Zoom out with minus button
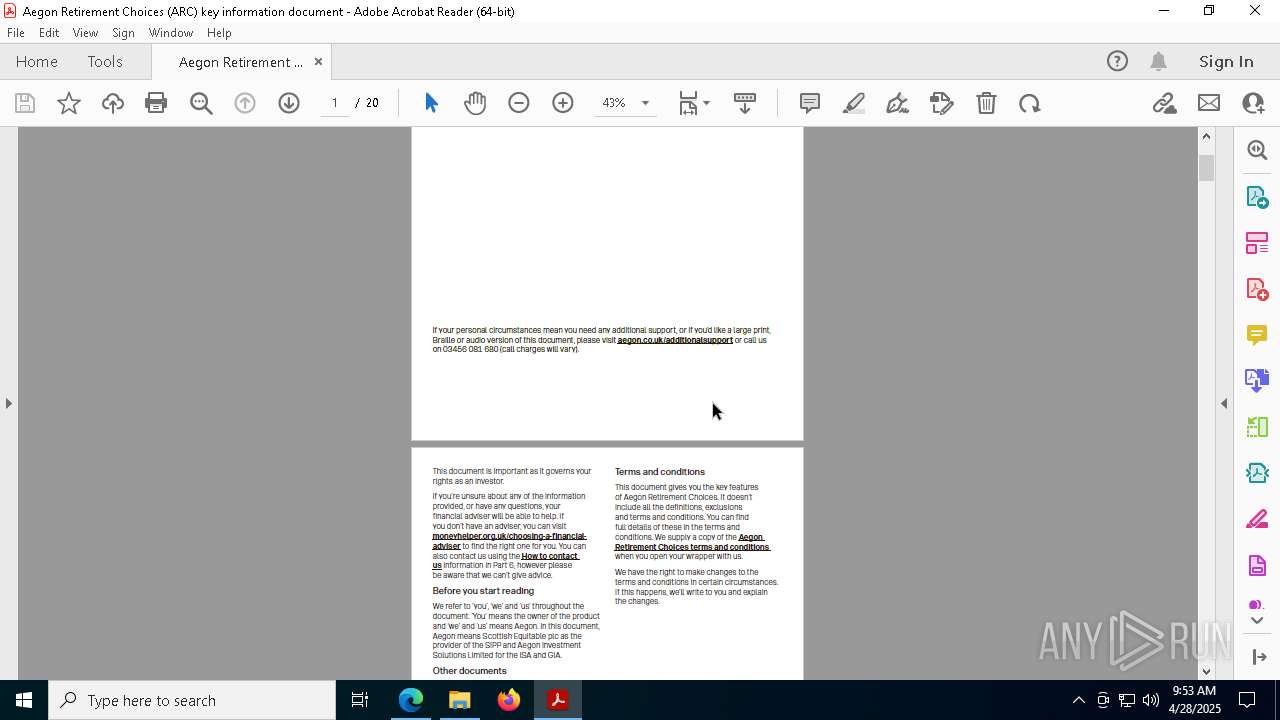The width and height of the screenshot is (1280, 720). pyautogui.click(x=519, y=103)
